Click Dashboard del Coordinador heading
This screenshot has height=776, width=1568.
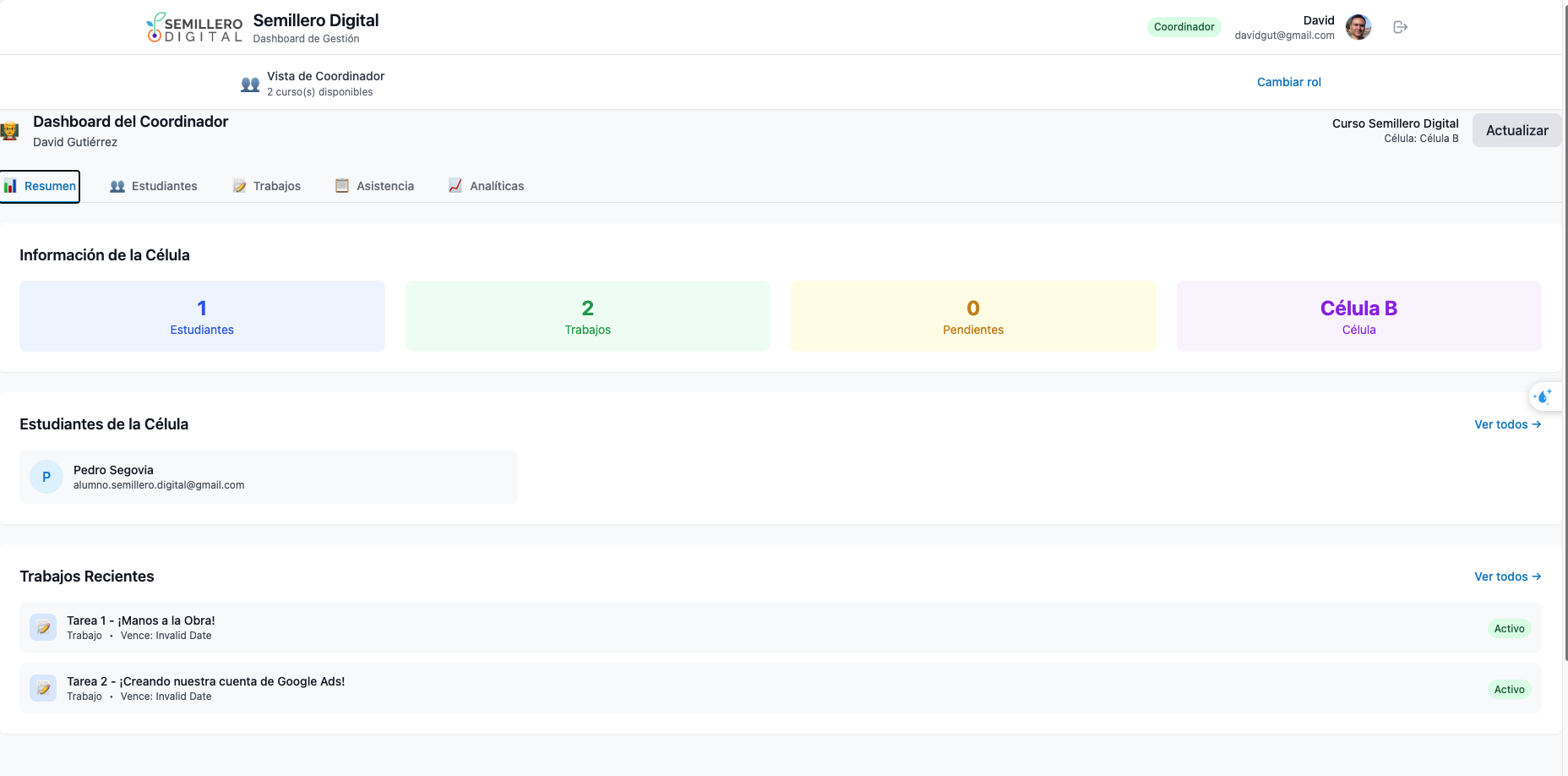pyautogui.click(x=131, y=122)
